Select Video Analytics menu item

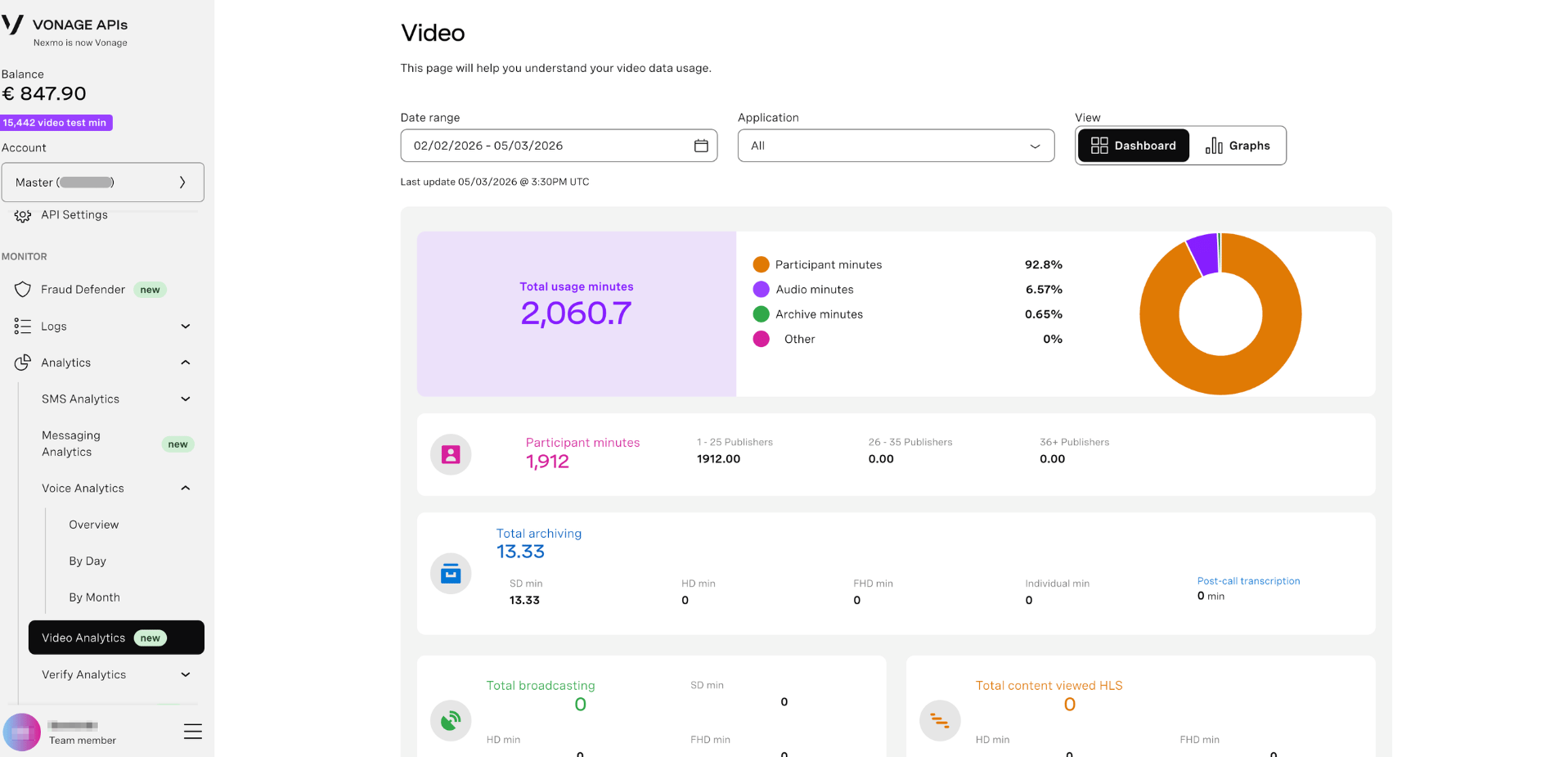[x=116, y=638]
